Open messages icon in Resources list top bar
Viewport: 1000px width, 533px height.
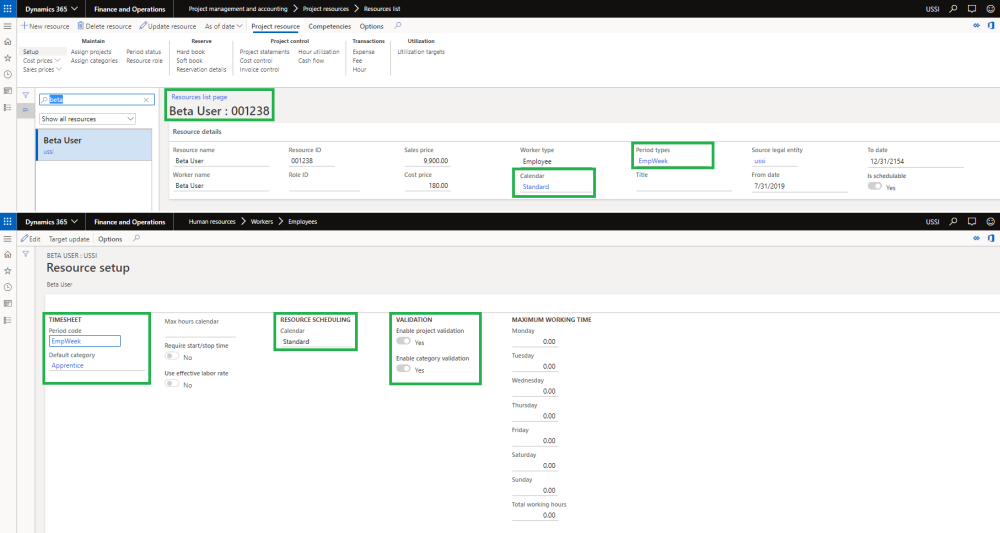pos(971,9)
